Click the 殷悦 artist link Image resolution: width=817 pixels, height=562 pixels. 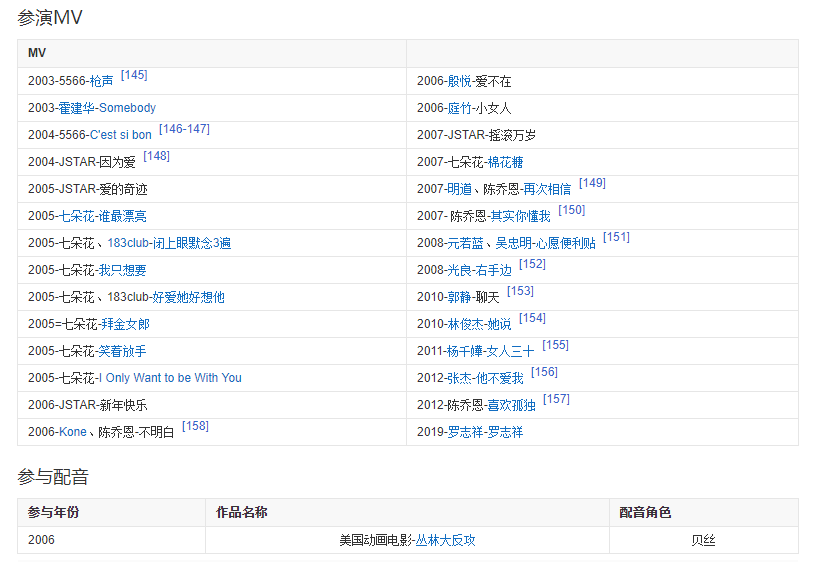459,81
